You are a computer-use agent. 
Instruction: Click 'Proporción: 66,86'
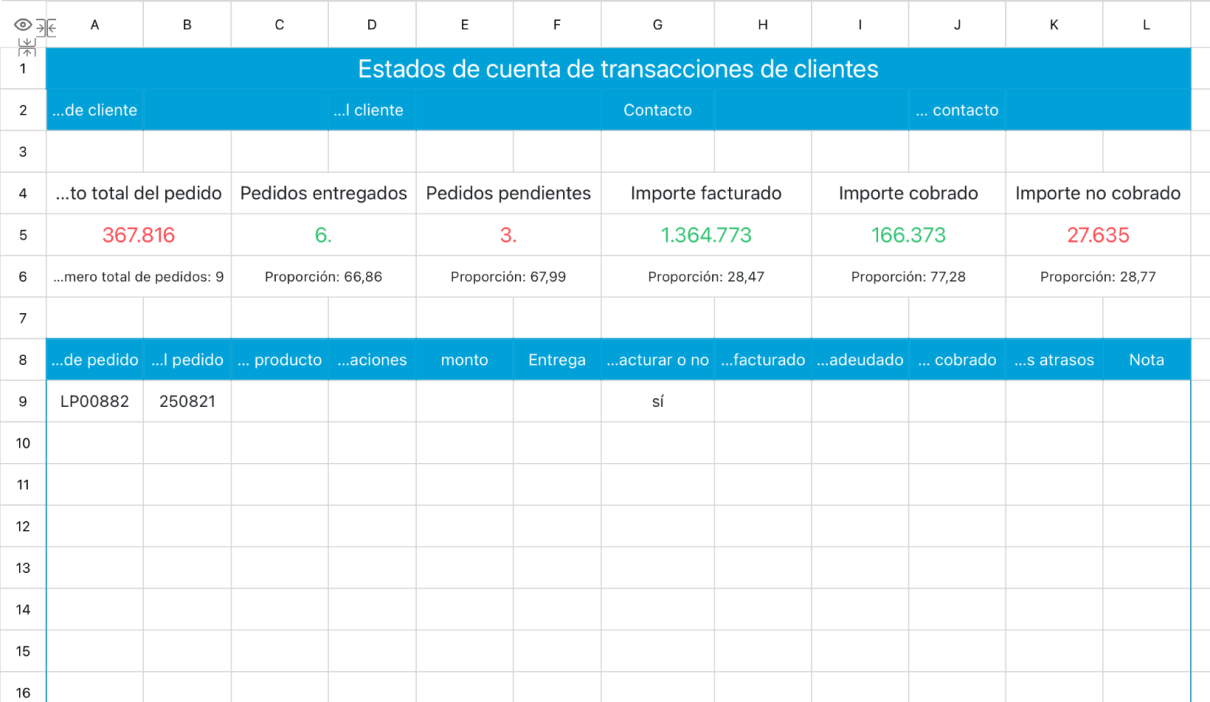coord(324,277)
